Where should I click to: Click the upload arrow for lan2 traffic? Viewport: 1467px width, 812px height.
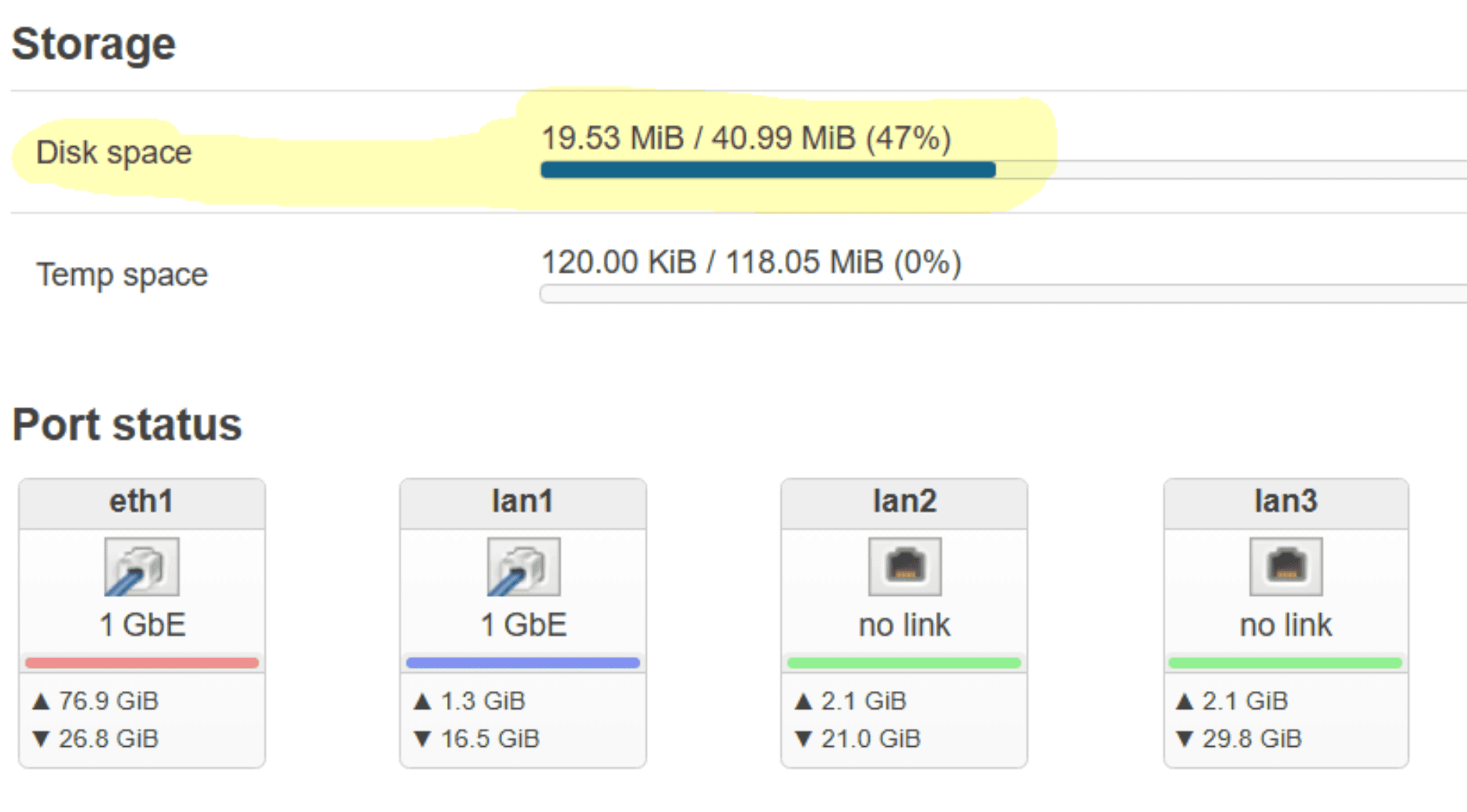coord(805,701)
